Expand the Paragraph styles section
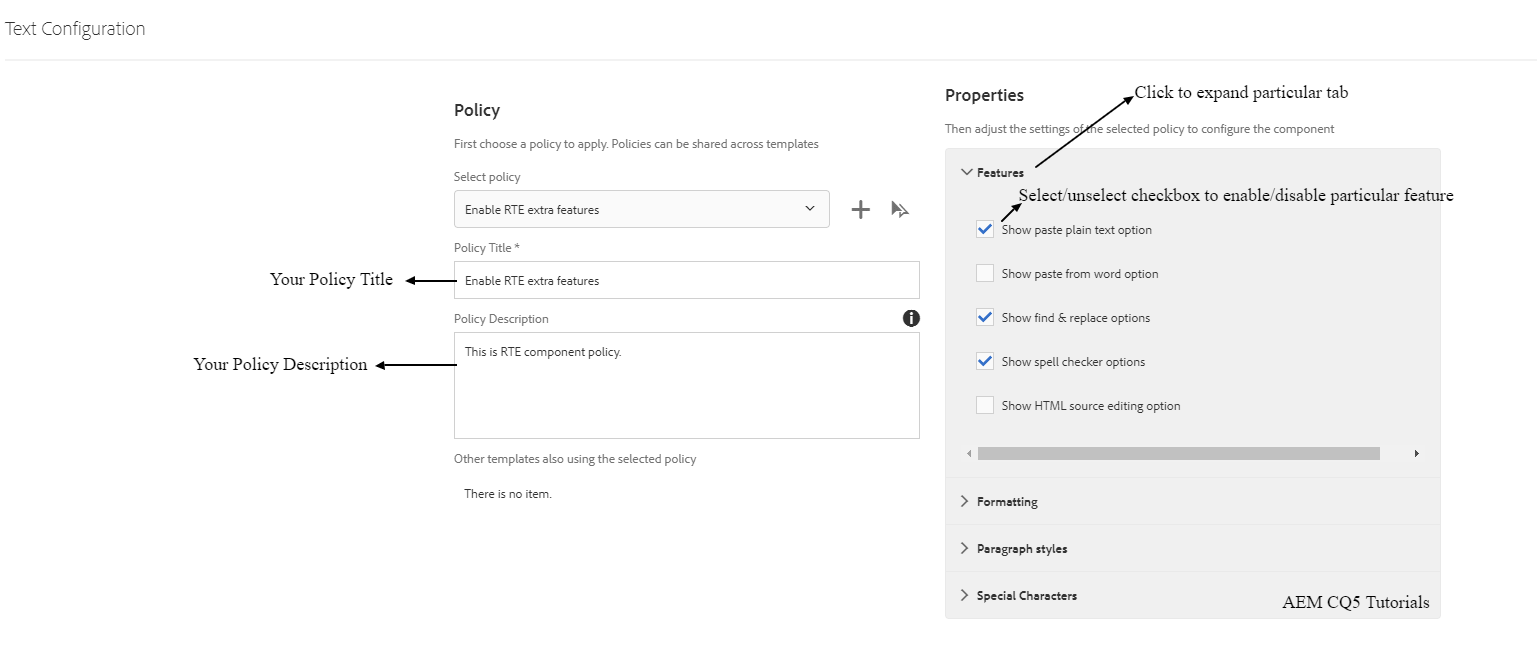This screenshot has width=1537, height=666. pos(1020,548)
